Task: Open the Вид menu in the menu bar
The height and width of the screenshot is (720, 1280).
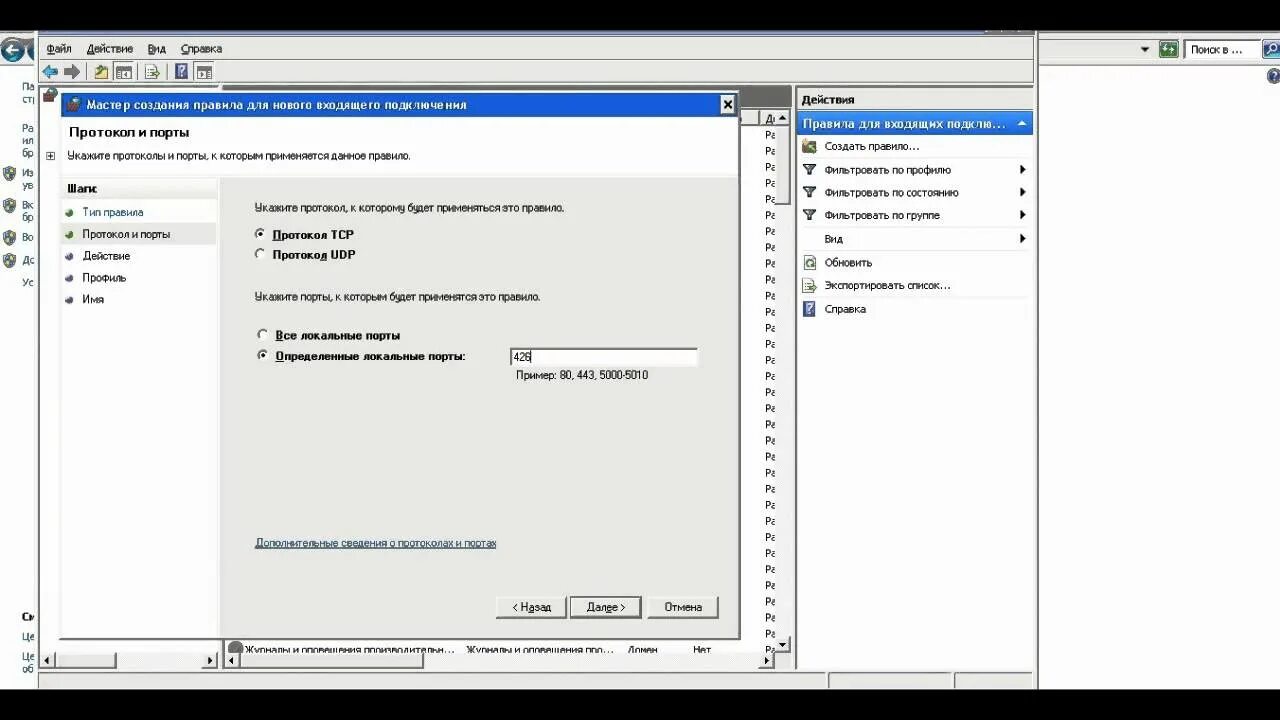Action: point(157,48)
